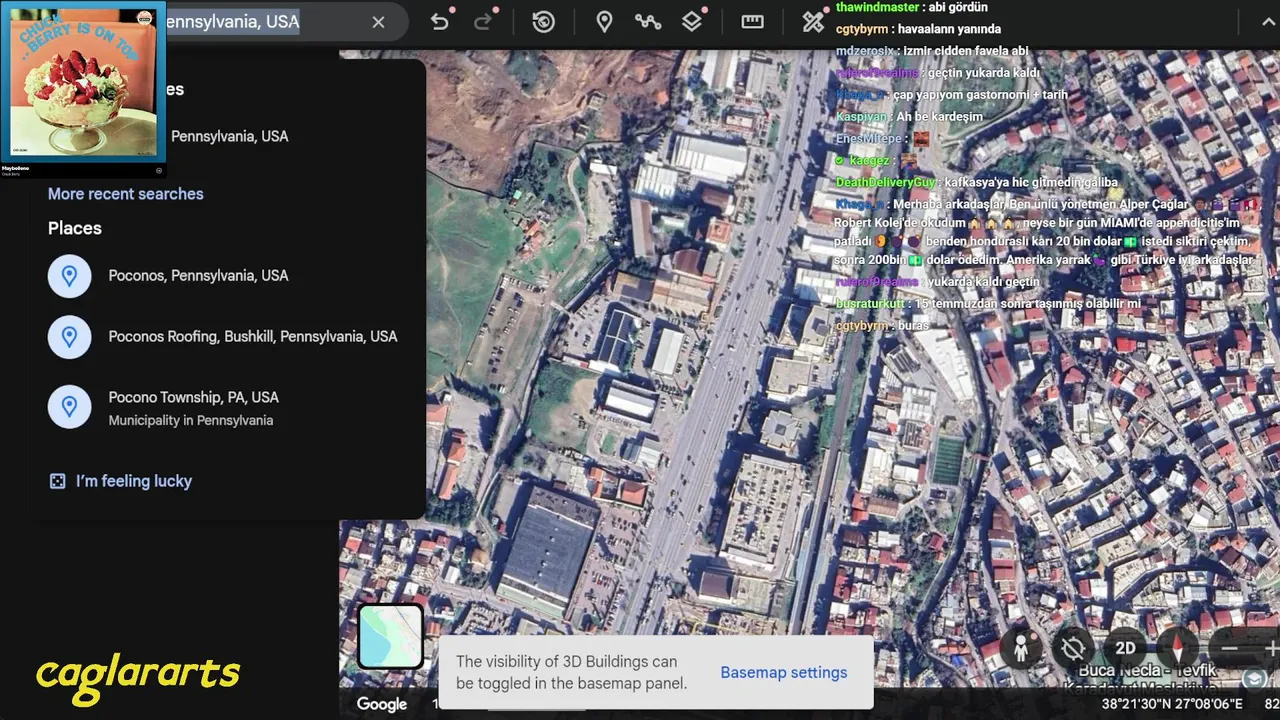1280x720 pixels.
Task: Click the rotate view reset icon
Action: (x=1073, y=648)
